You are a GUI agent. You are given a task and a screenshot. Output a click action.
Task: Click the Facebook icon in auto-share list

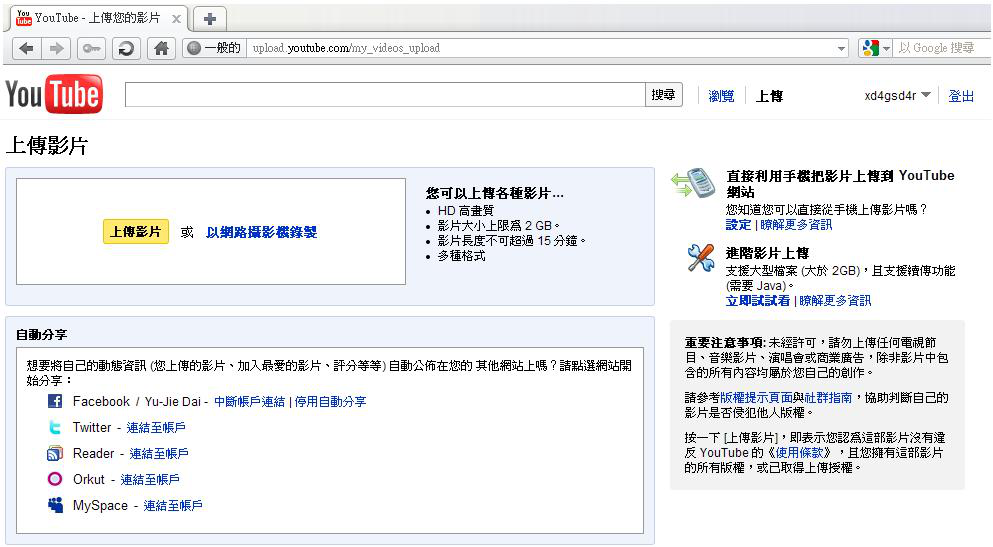[x=55, y=401]
